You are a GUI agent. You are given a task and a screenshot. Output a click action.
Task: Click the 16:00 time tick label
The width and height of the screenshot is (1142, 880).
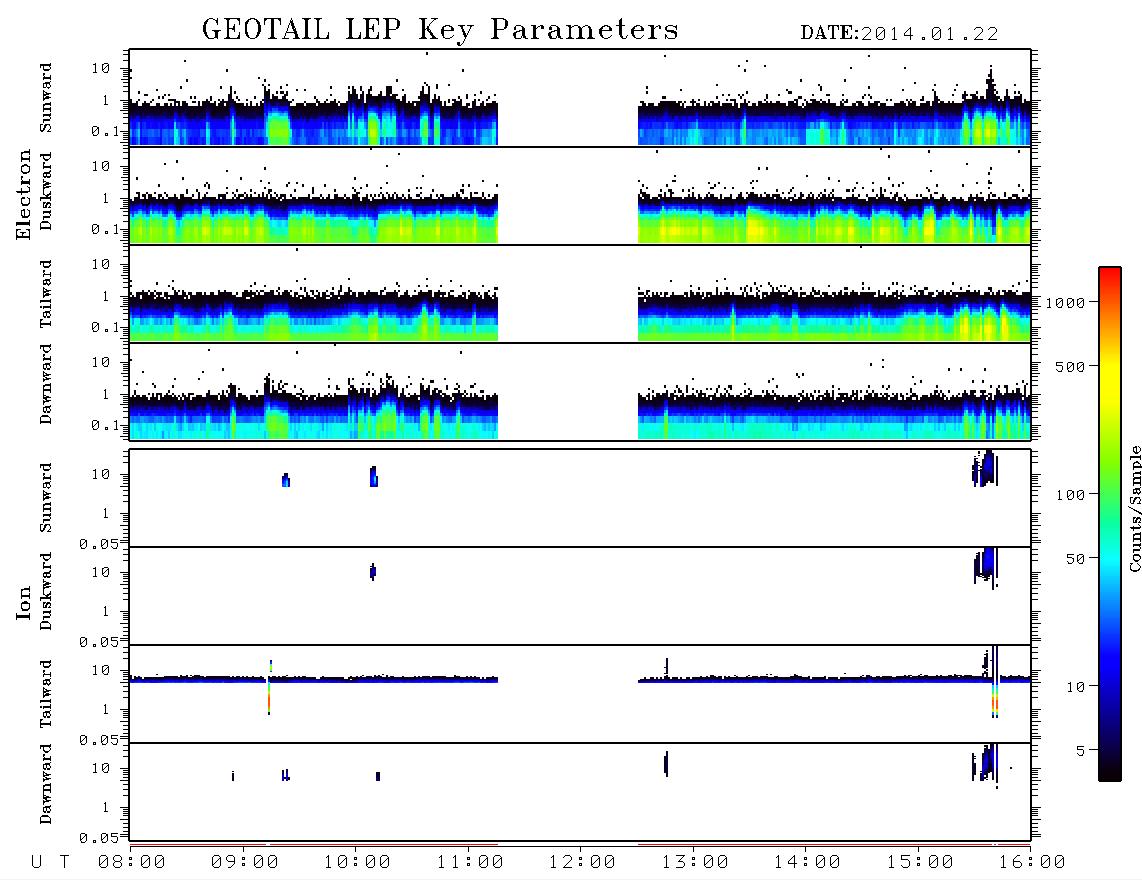(1032, 863)
